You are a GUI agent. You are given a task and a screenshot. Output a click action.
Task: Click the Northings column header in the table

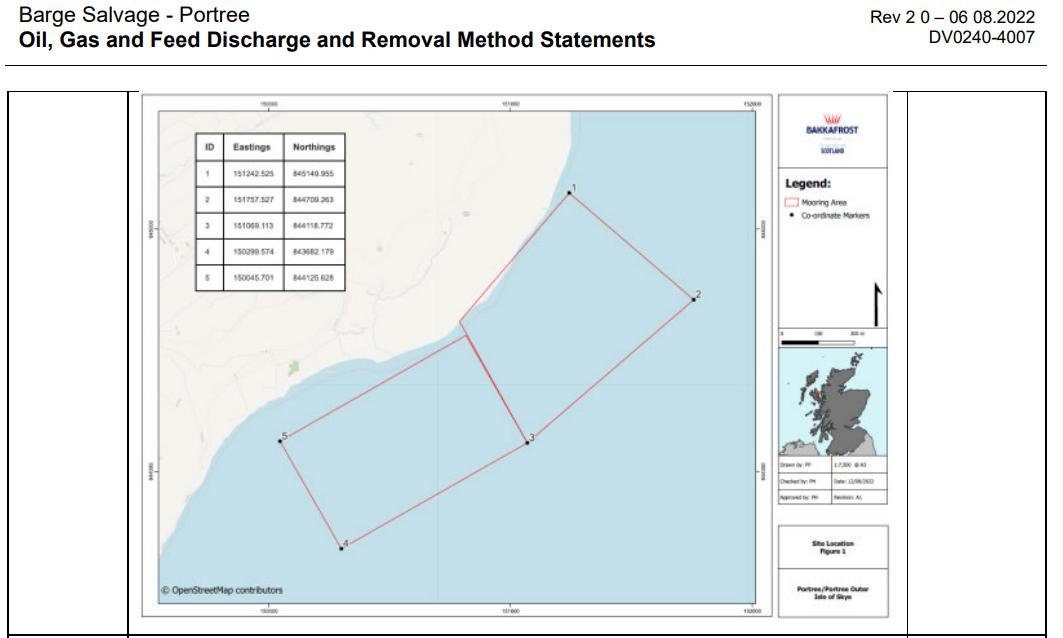[x=314, y=147]
